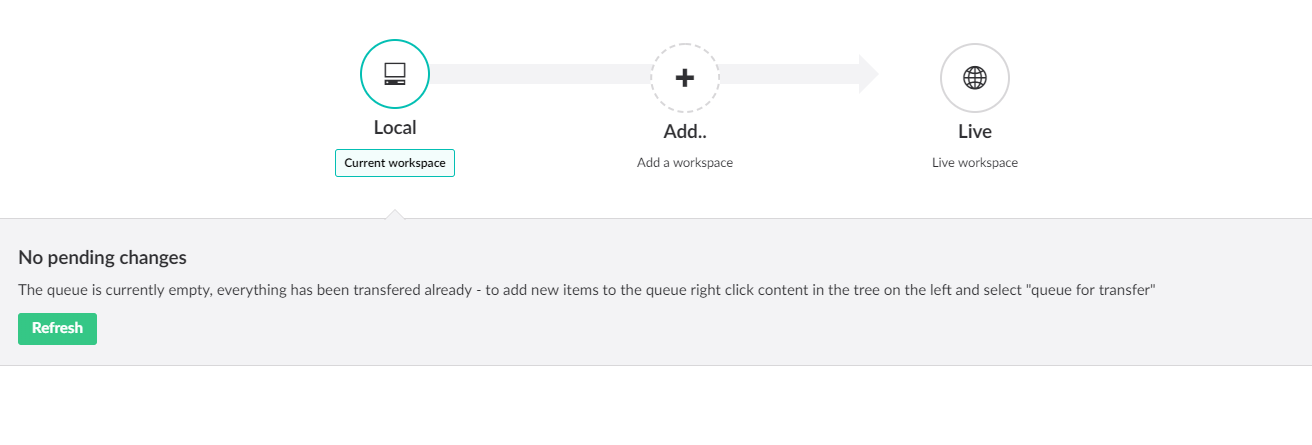Refresh the pending changes queue
The image size is (1312, 445).
57,328
